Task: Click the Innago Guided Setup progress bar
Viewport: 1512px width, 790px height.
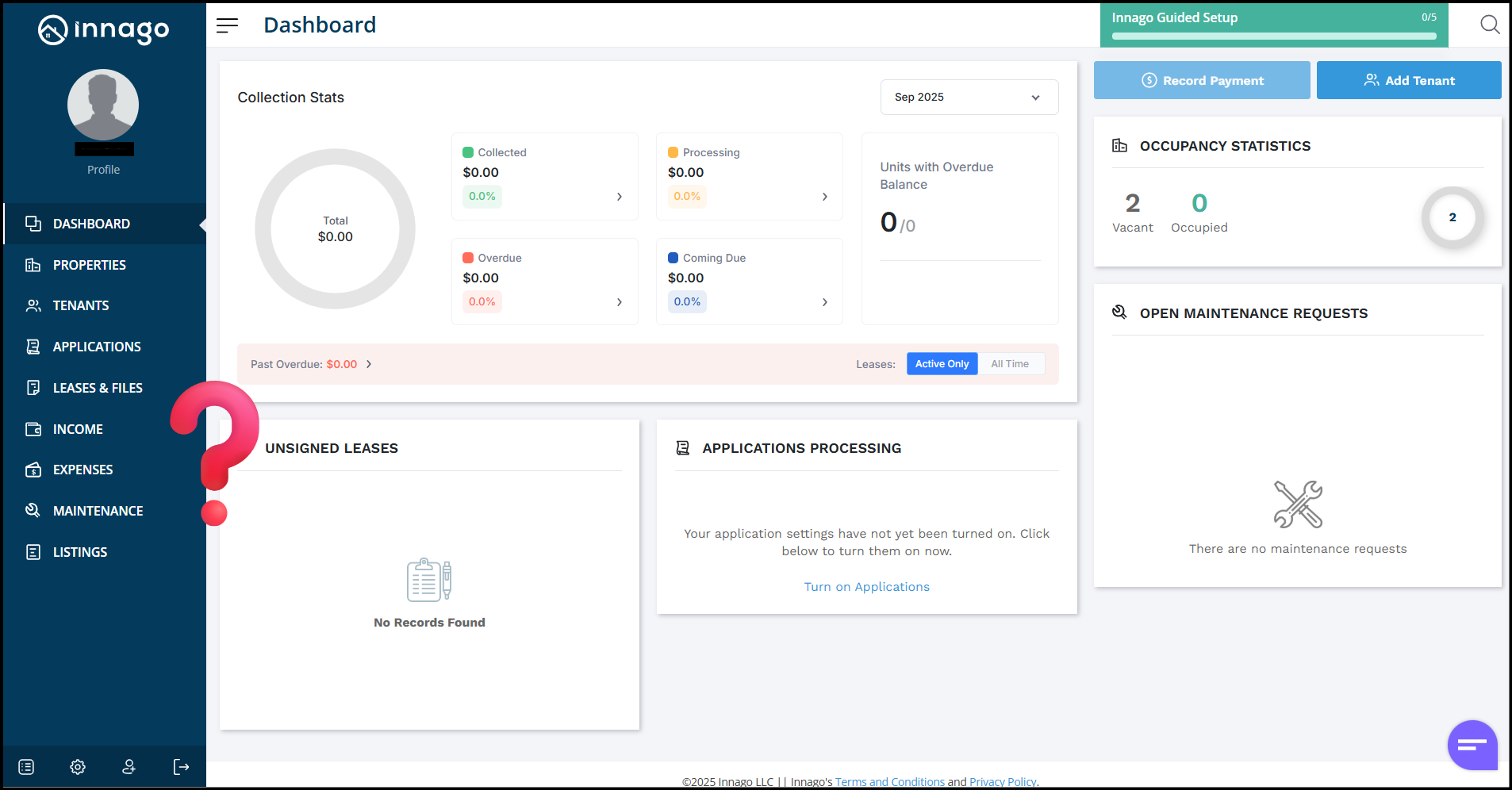Action: (x=1273, y=36)
